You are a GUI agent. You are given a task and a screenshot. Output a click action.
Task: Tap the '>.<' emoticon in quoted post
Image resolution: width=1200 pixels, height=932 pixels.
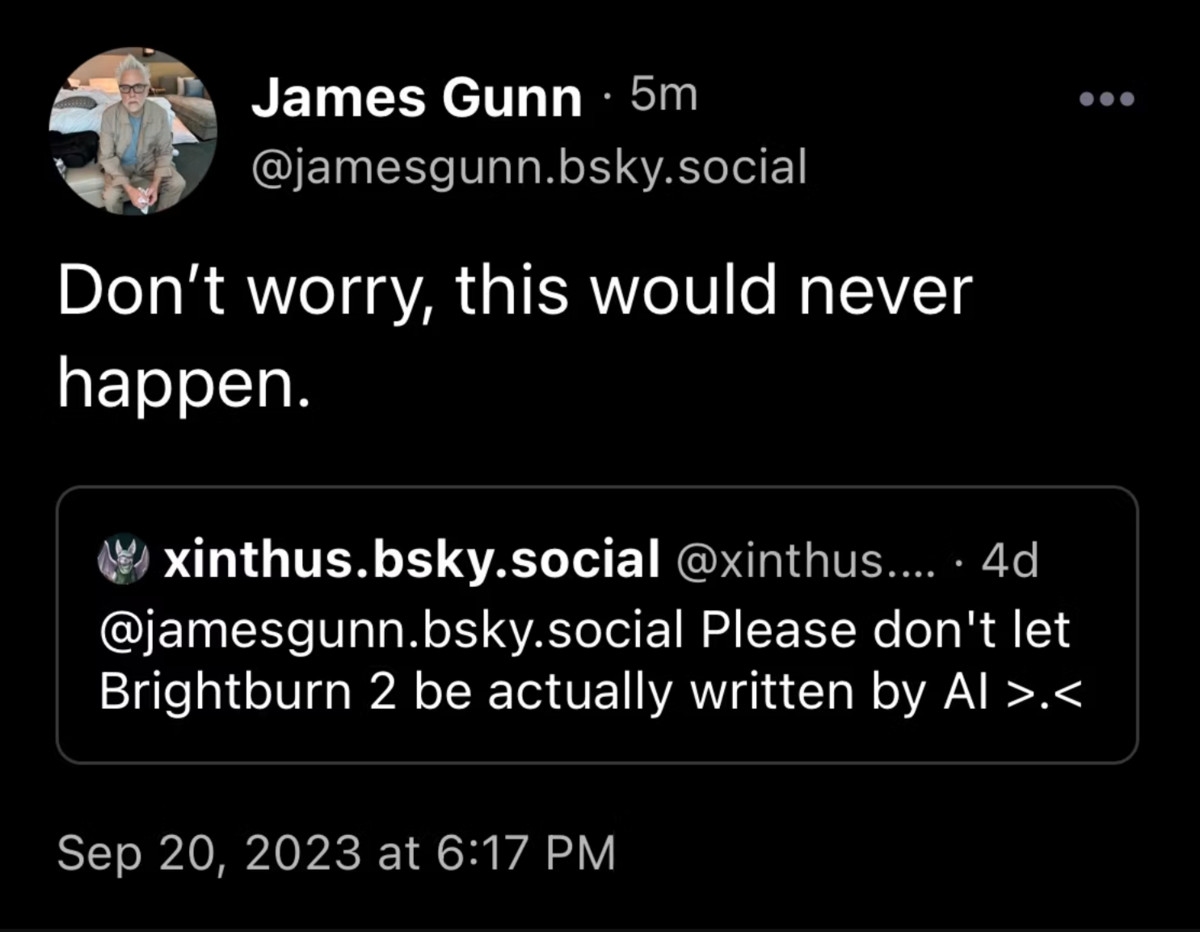click(1030, 694)
